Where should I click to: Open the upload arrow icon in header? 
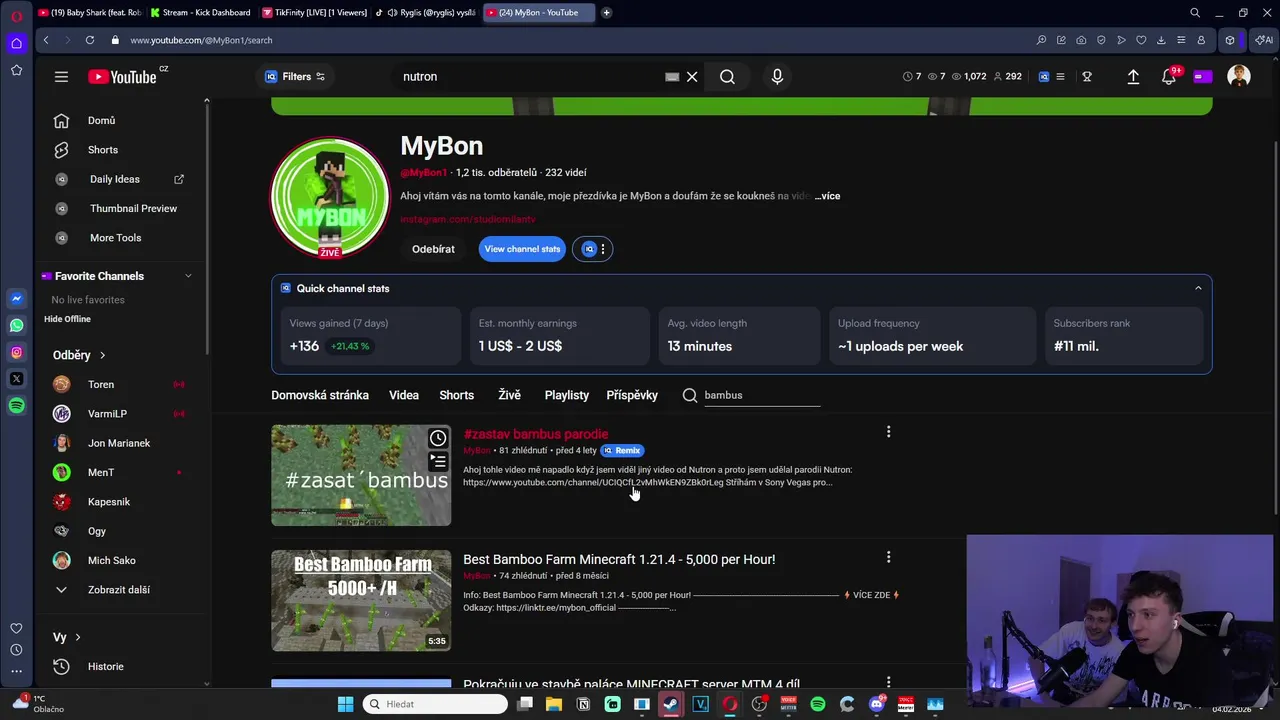[x=1133, y=77]
